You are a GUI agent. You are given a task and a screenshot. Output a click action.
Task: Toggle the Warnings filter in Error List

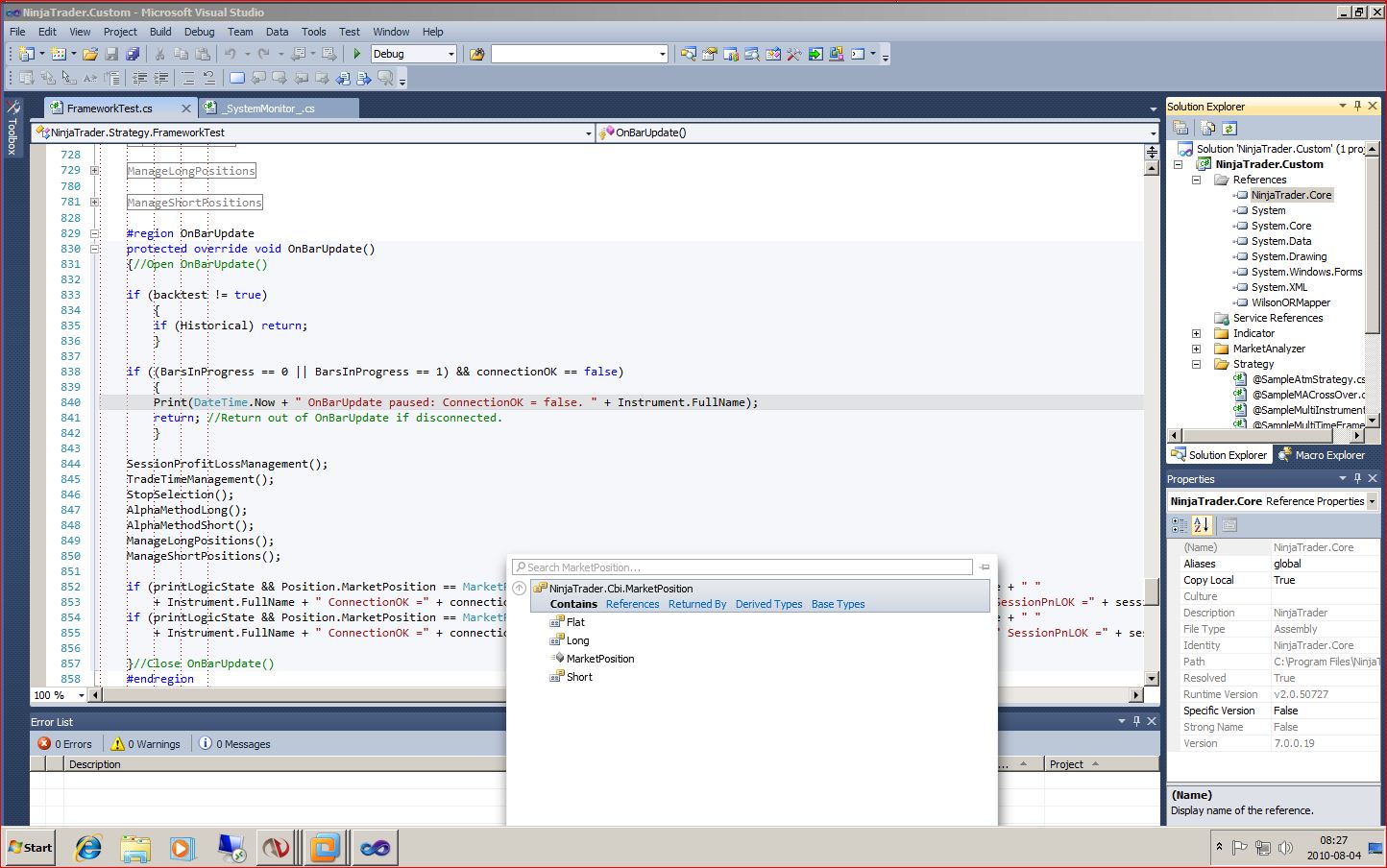tap(145, 744)
